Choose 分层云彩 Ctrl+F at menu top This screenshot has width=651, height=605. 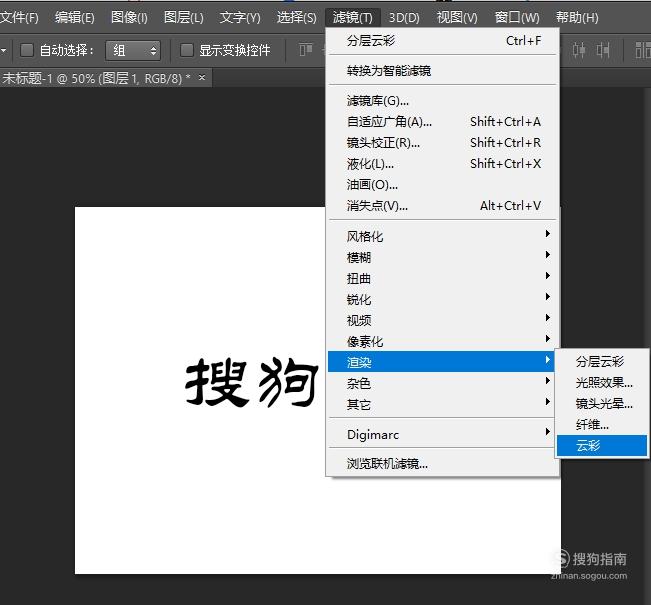[443, 41]
